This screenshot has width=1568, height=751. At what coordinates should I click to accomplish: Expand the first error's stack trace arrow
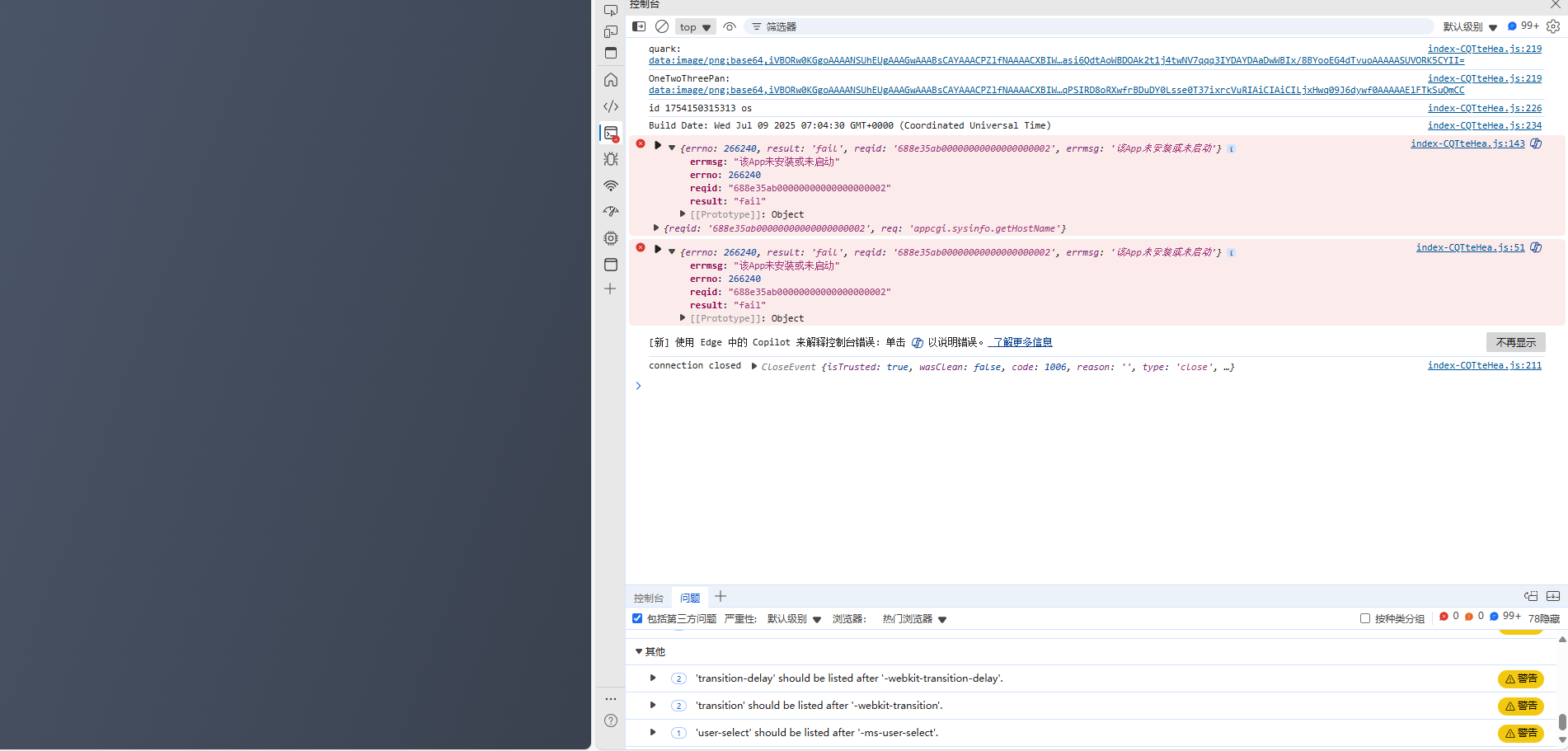658,145
